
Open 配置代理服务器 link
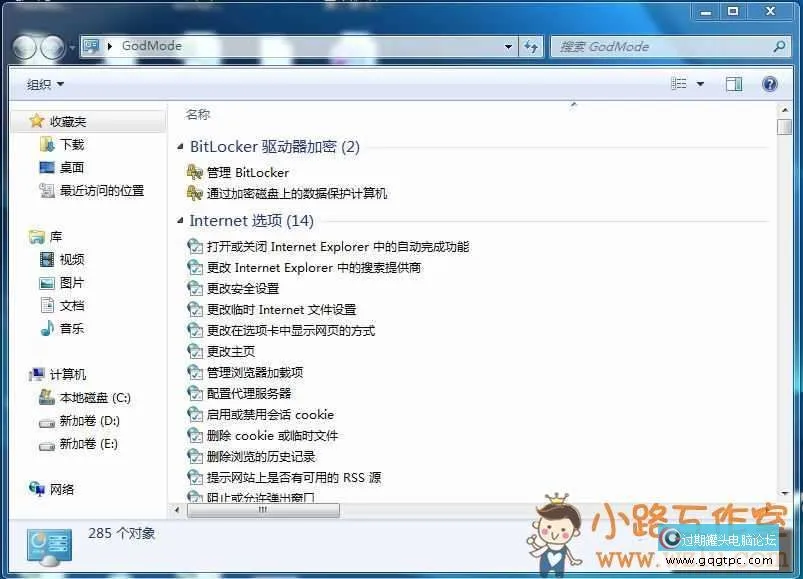[x=248, y=393]
